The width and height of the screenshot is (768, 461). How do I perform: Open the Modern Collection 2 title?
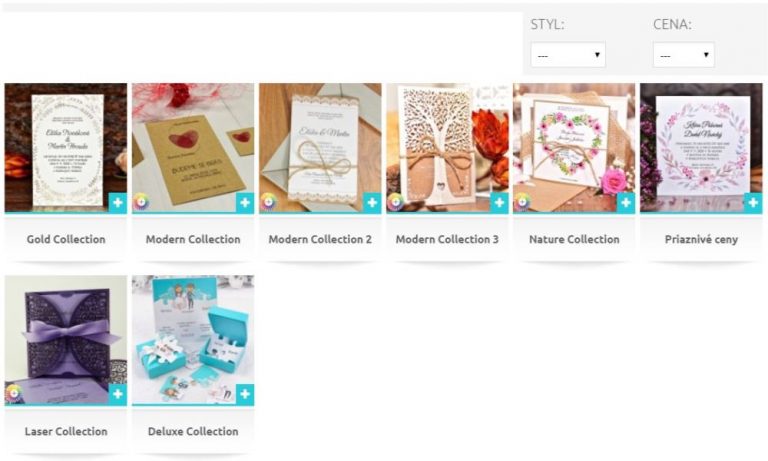click(320, 239)
